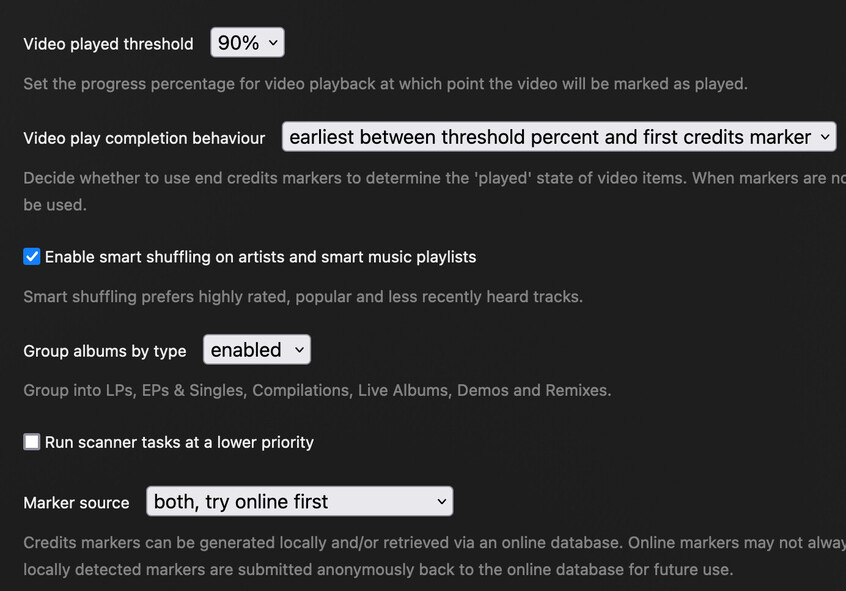Click the chevron arrow of Marker source dropdown

coord(441,502)
